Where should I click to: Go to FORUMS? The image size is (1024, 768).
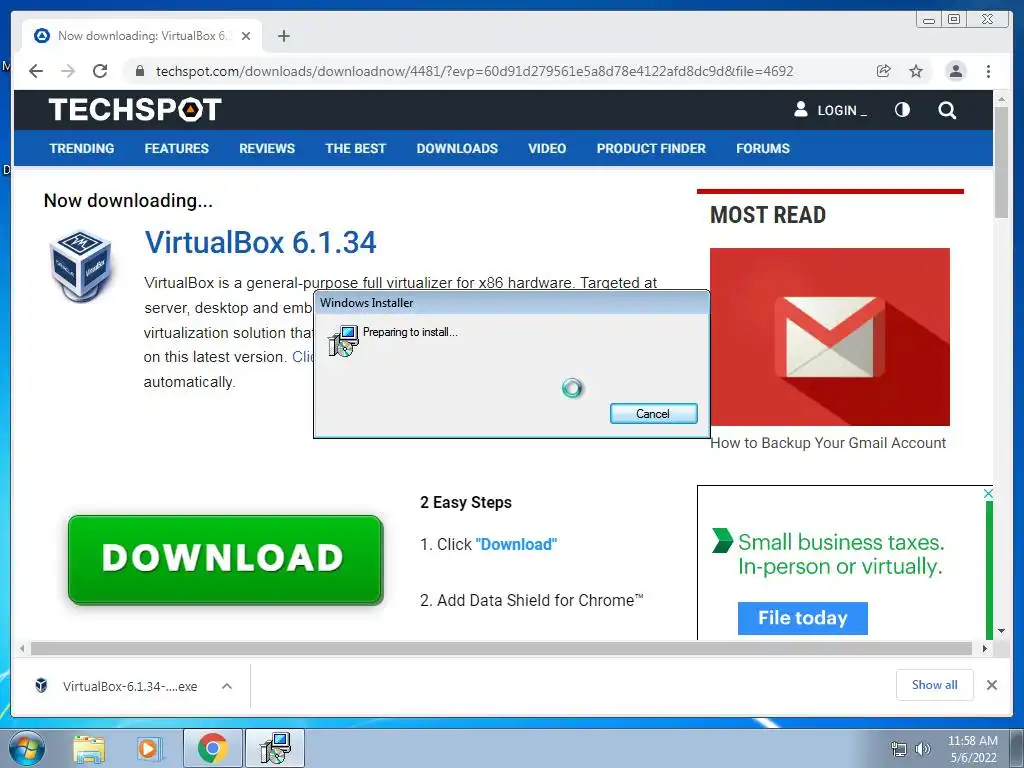pos(763,148)
